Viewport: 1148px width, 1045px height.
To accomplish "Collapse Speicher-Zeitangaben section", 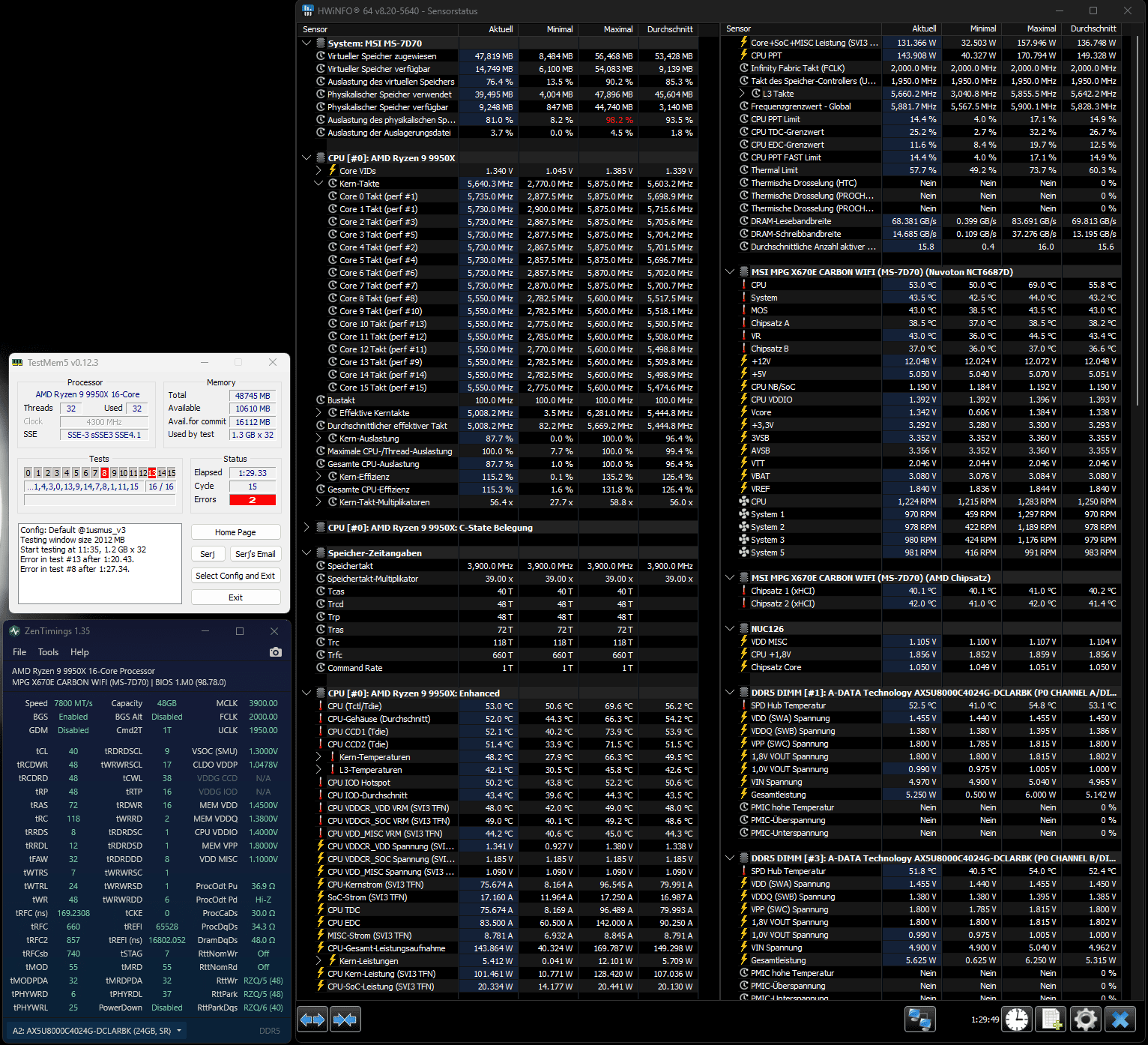I will [x=306, y=552].
